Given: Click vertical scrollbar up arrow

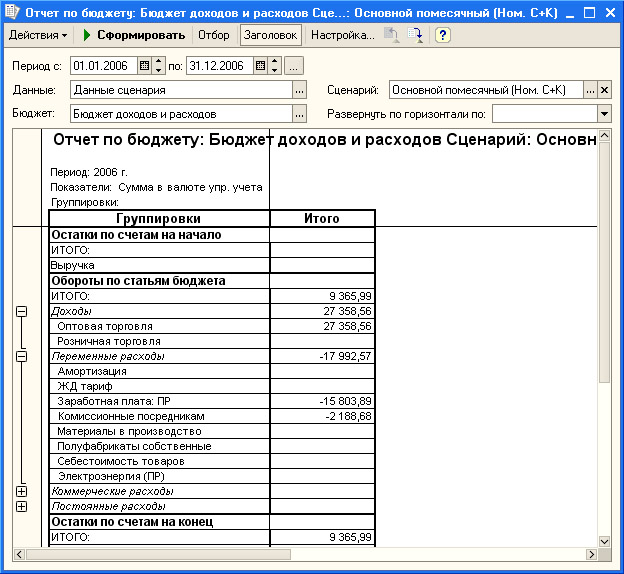Looking at the screenshot, I should click(604, 135).
